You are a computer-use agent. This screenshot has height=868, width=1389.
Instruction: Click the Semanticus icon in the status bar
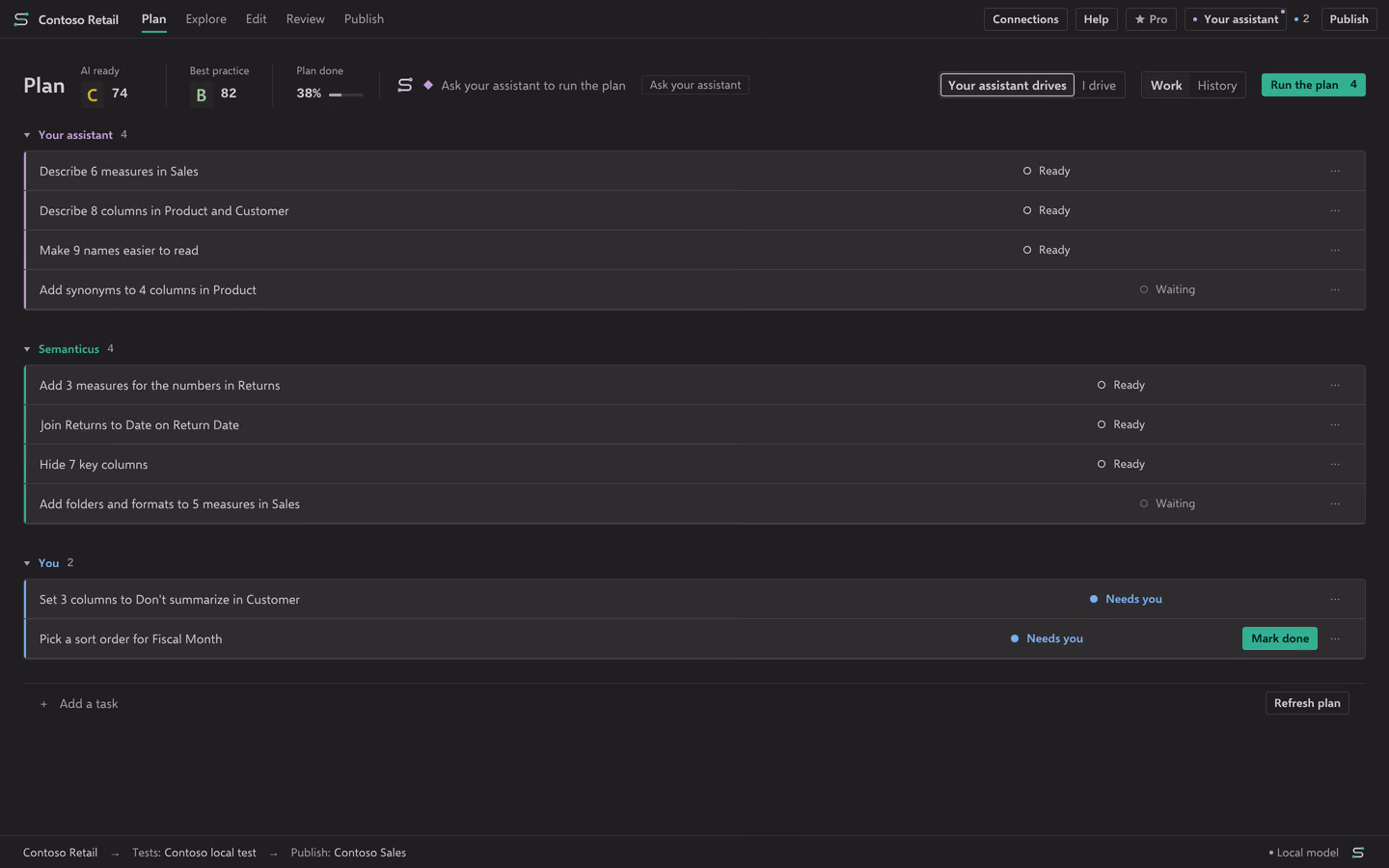[1357, 853]
